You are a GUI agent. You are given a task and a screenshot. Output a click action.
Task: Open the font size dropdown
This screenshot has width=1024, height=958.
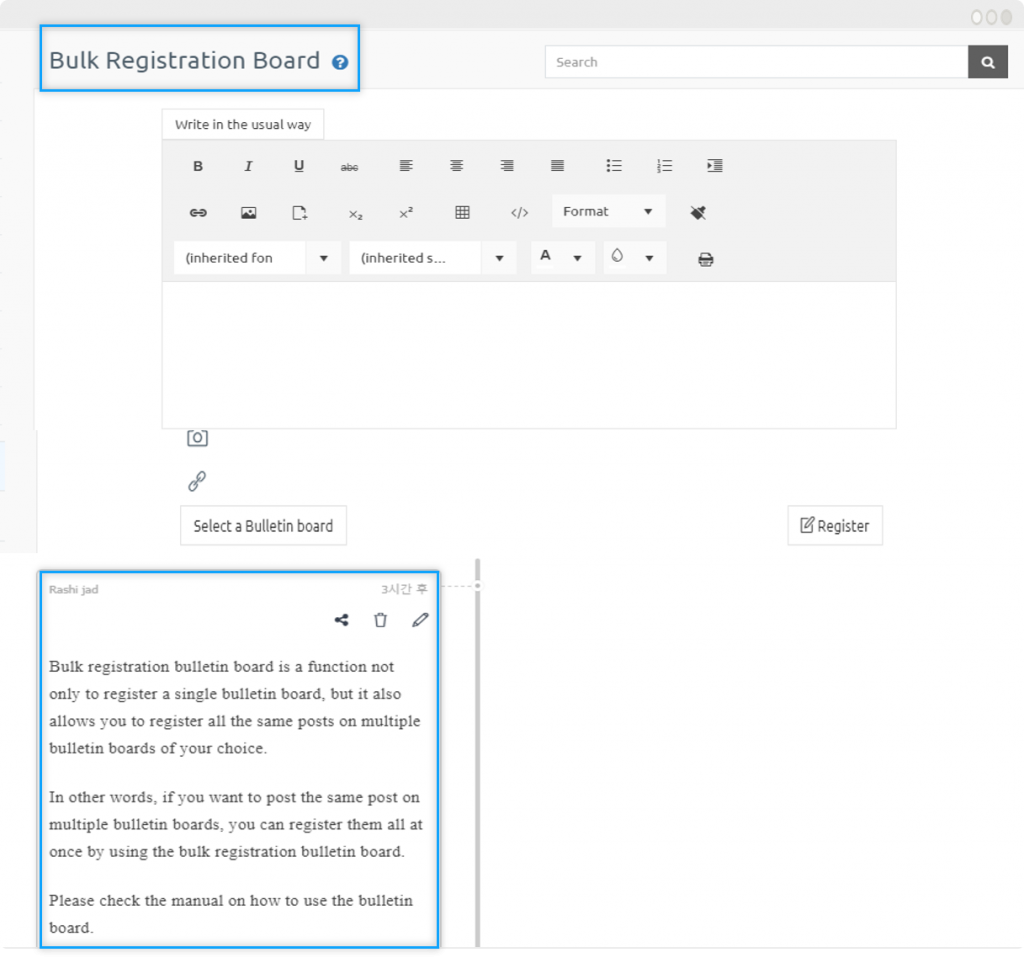432,258
